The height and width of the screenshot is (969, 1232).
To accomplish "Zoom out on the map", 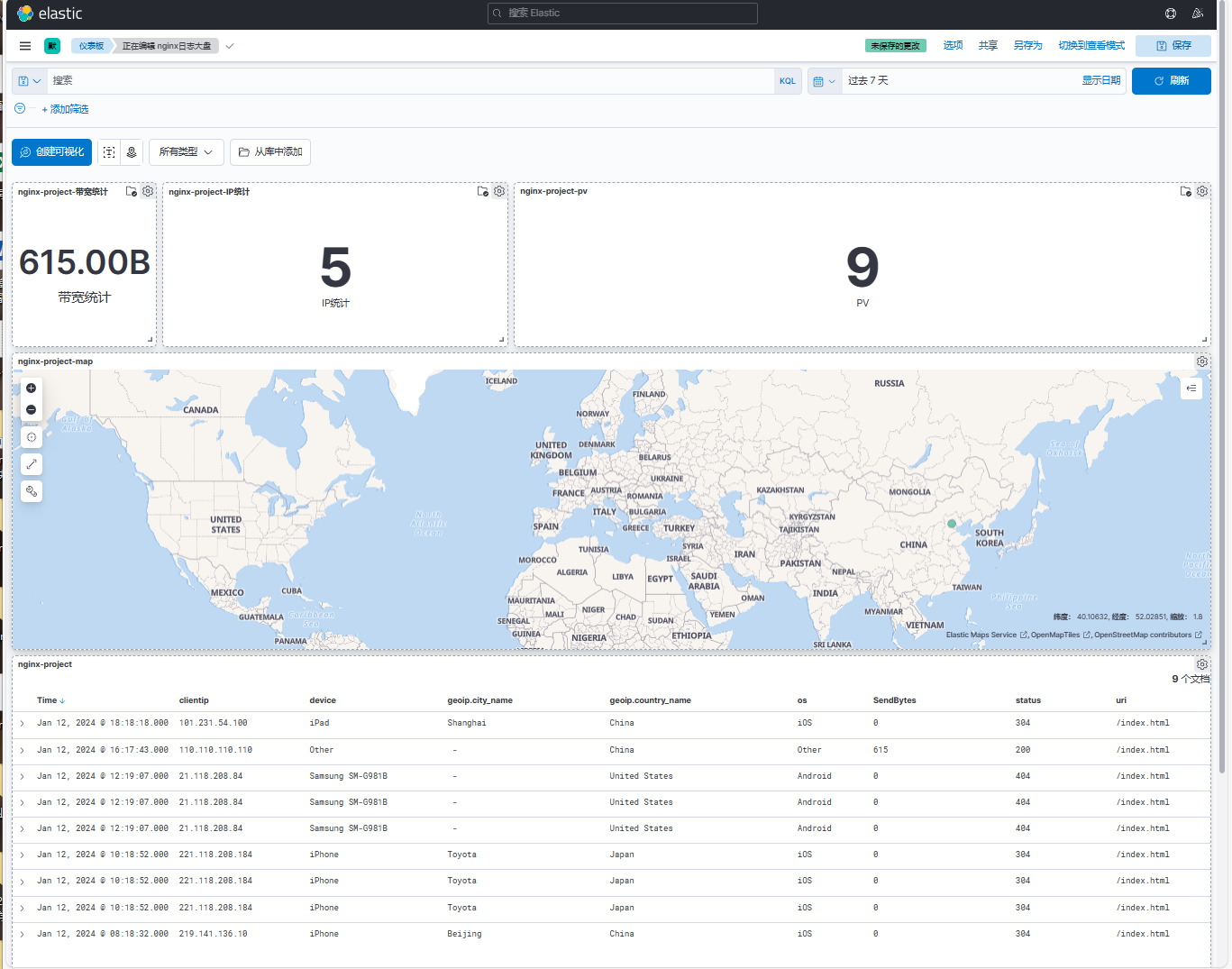I will click(32, 410).
